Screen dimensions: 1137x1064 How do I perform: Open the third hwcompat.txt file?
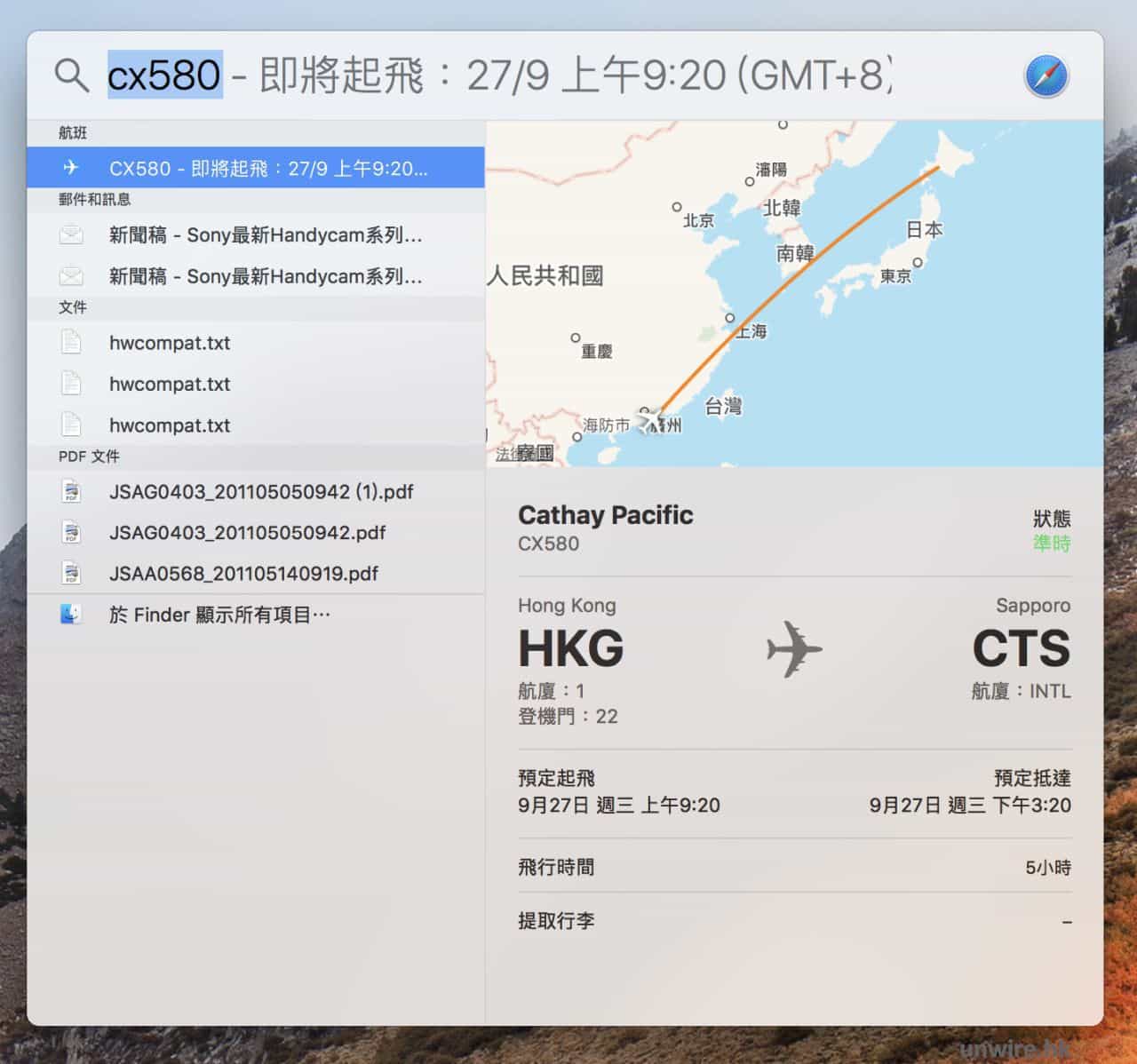click(x=170, y=425)
